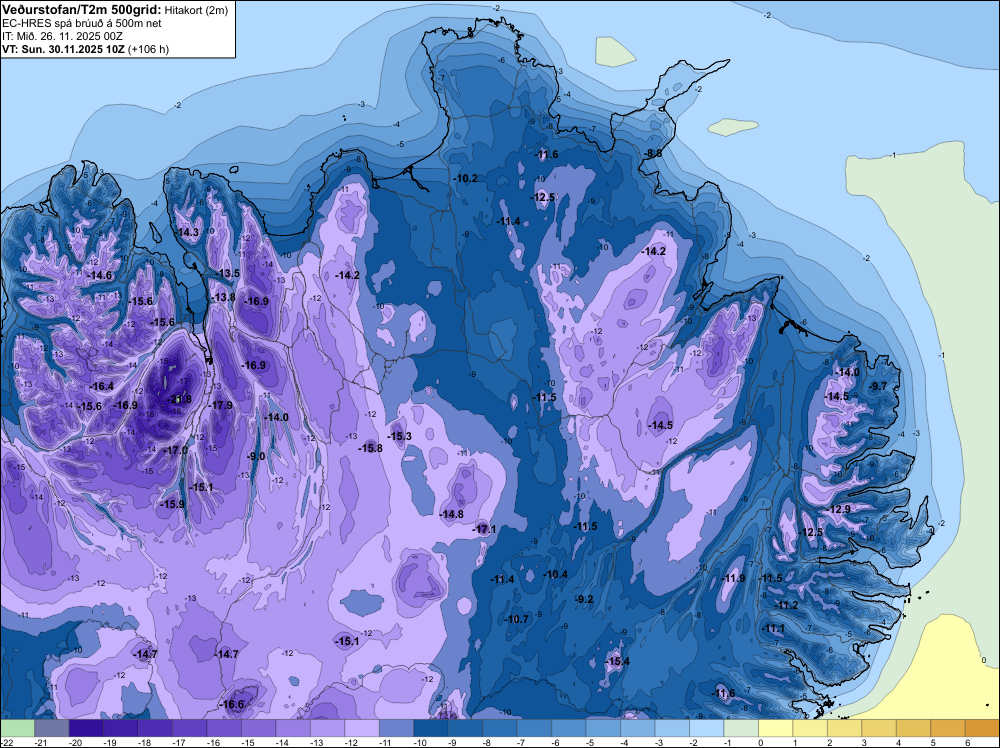Click the 'Veðurstofan/T2m 500grid' title text
The height and width of the screenshot is (748, 1000).
coord(81,10)
